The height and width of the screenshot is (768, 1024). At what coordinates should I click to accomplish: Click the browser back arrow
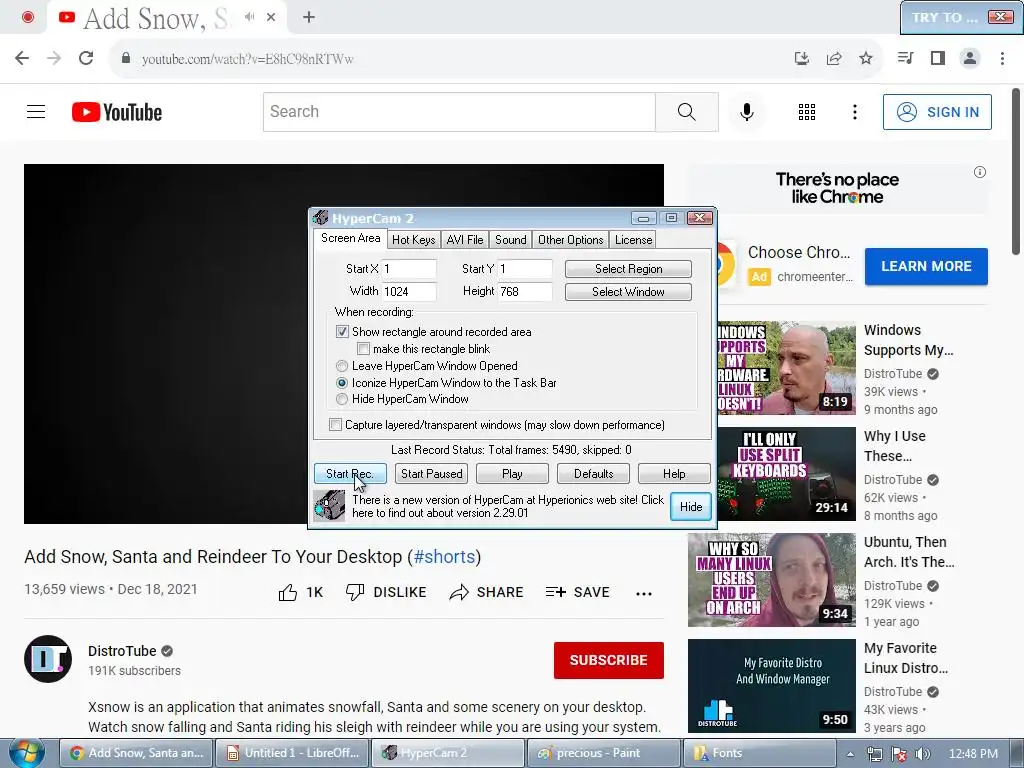point(22,58)
